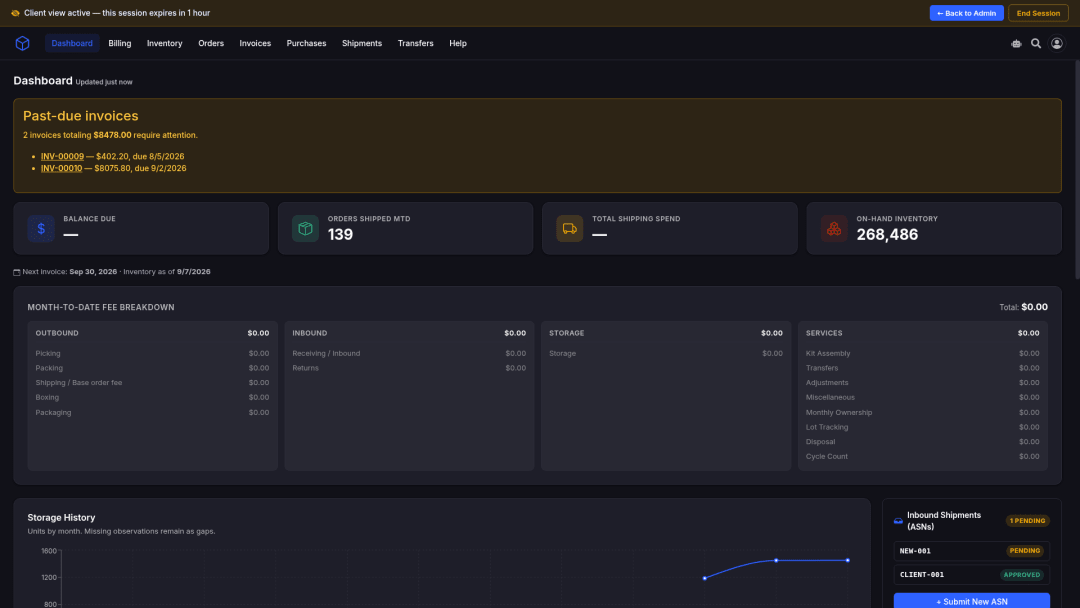Open the Inventory menu item
The width and height of the screenshot is (1080, 608).
tap(164, 43)
